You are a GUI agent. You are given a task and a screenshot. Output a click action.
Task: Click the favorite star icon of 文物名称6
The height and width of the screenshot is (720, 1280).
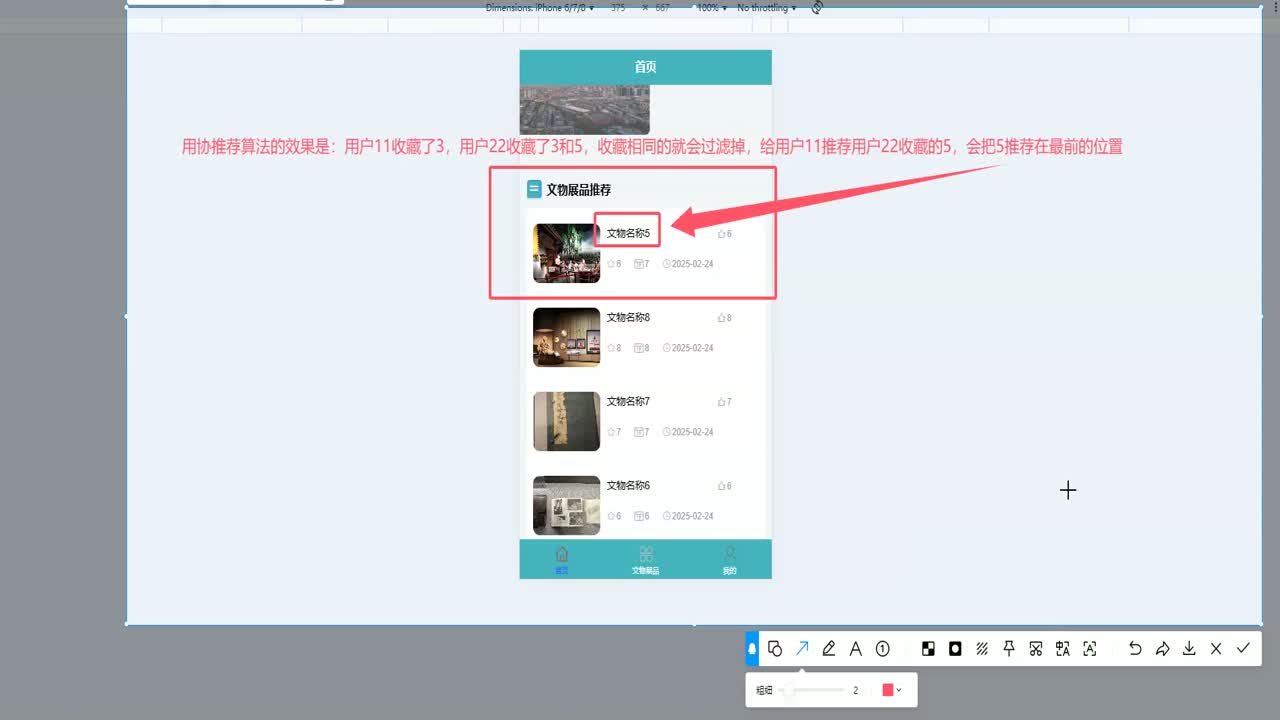click(x=611, y=516)
